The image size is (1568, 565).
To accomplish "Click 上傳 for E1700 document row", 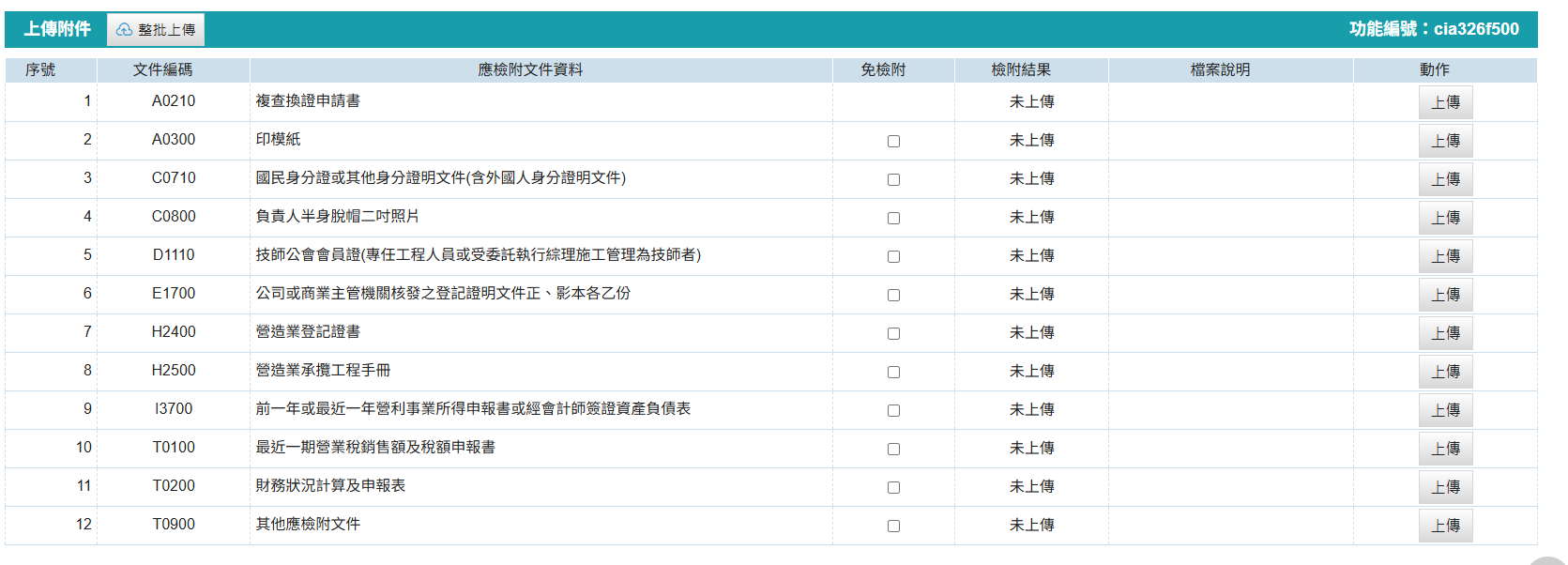I will point(1445,295).
